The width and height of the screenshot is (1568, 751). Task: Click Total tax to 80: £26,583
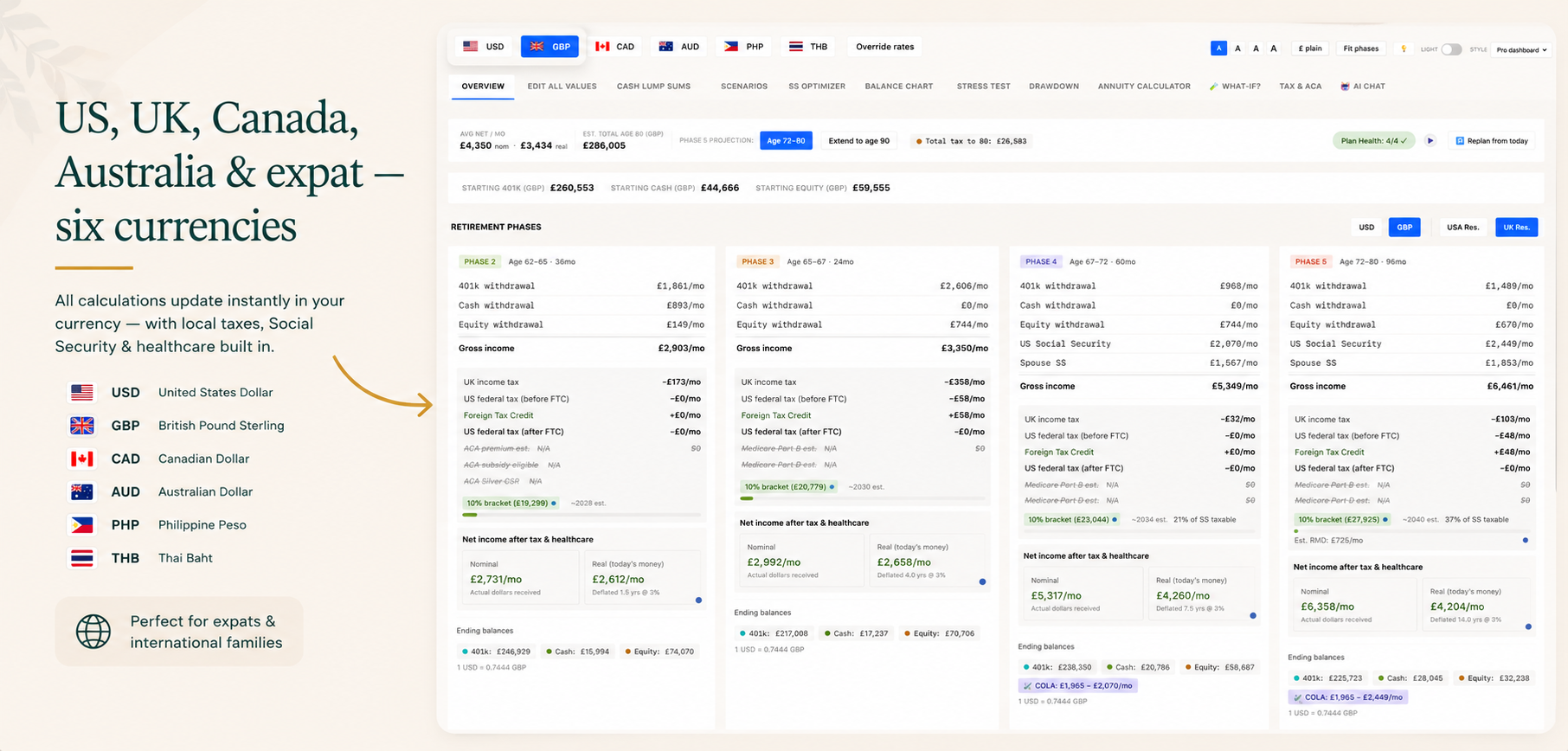[971, 141]
